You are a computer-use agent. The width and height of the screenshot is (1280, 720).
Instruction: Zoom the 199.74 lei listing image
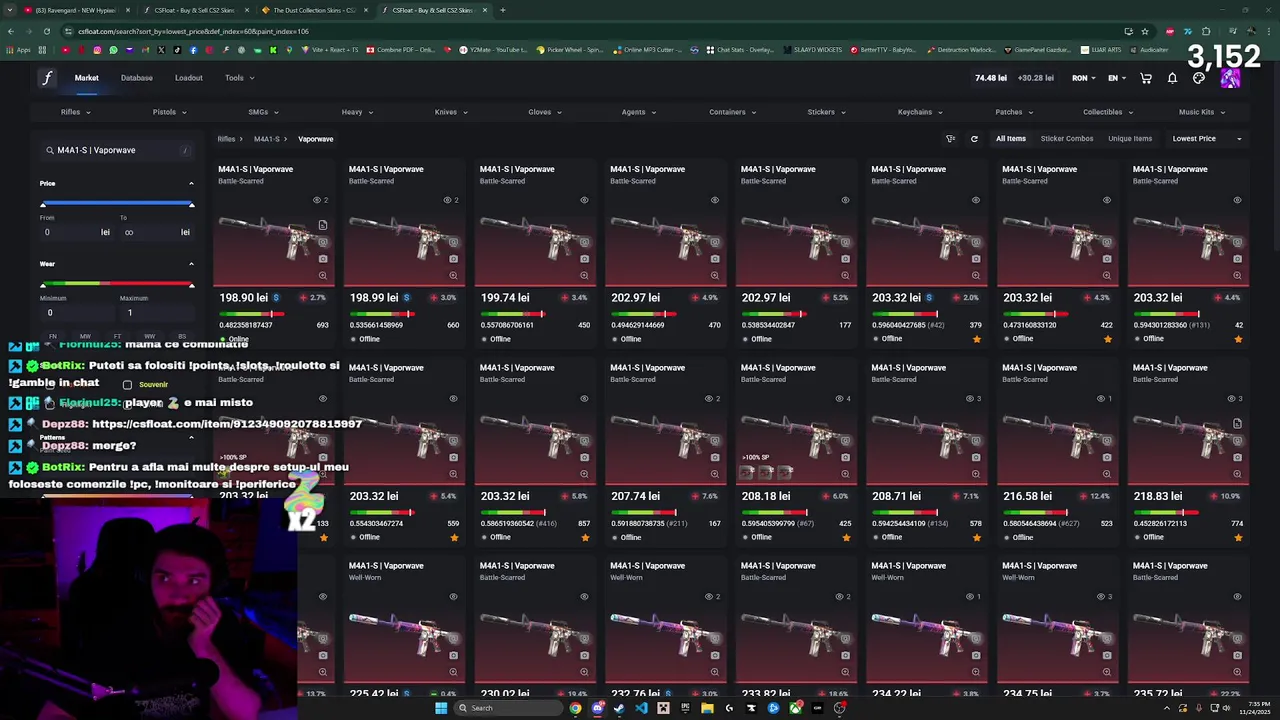point(584,275)
